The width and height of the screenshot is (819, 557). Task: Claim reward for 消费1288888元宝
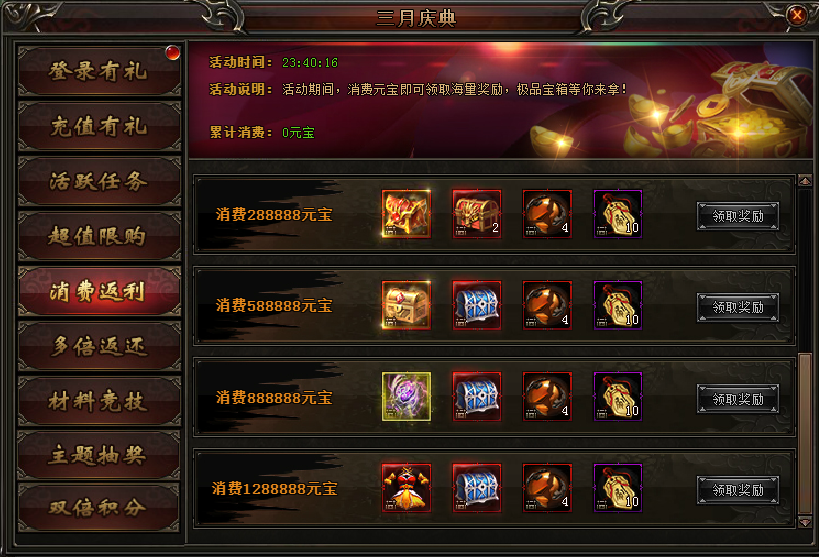pyautogui.click(x=738, y=490)
